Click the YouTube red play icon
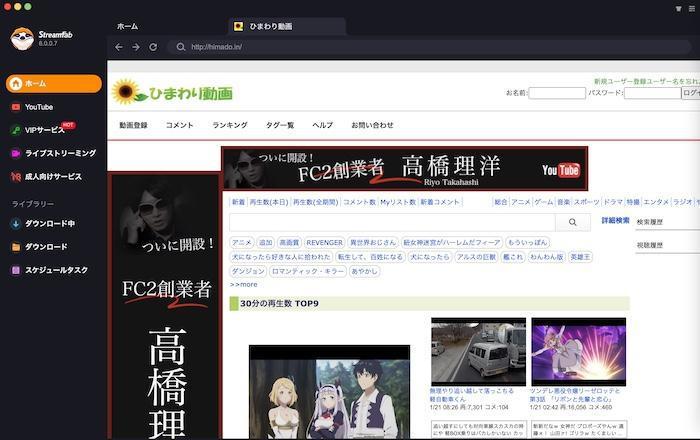The image size is (700, 440). (16, 107)
